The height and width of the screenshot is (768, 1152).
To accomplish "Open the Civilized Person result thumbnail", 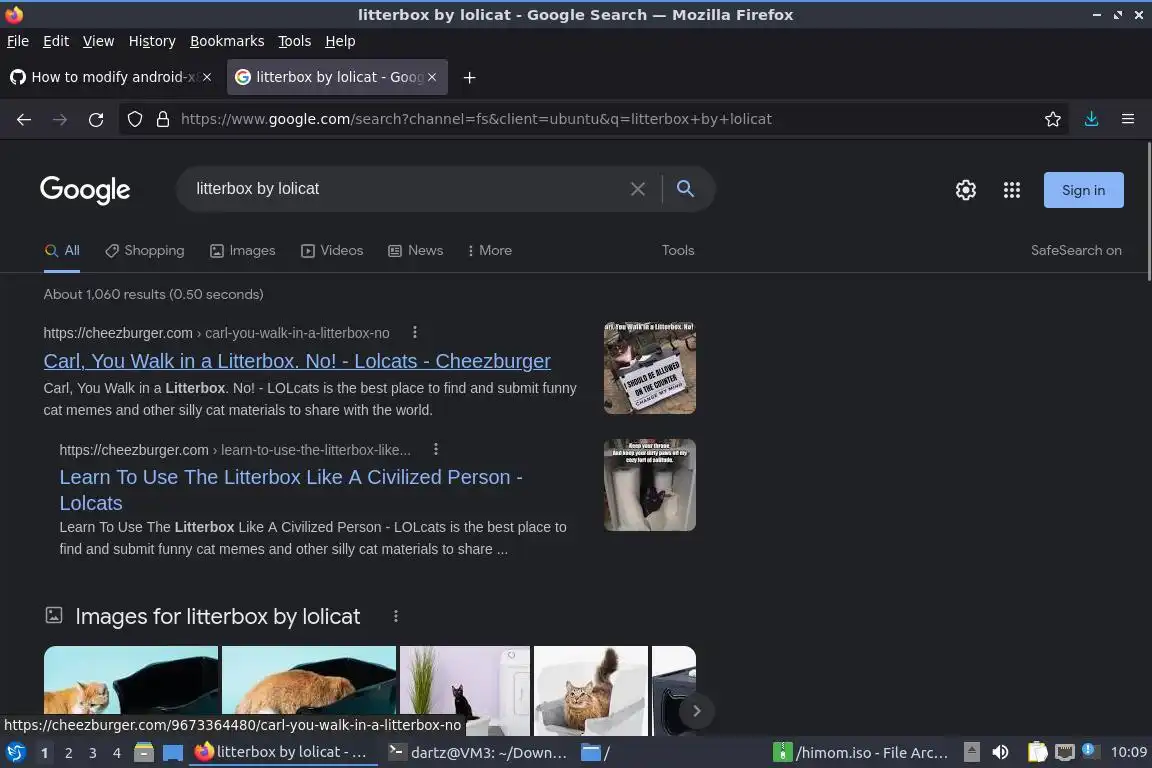I will click(x=649, y=485).
